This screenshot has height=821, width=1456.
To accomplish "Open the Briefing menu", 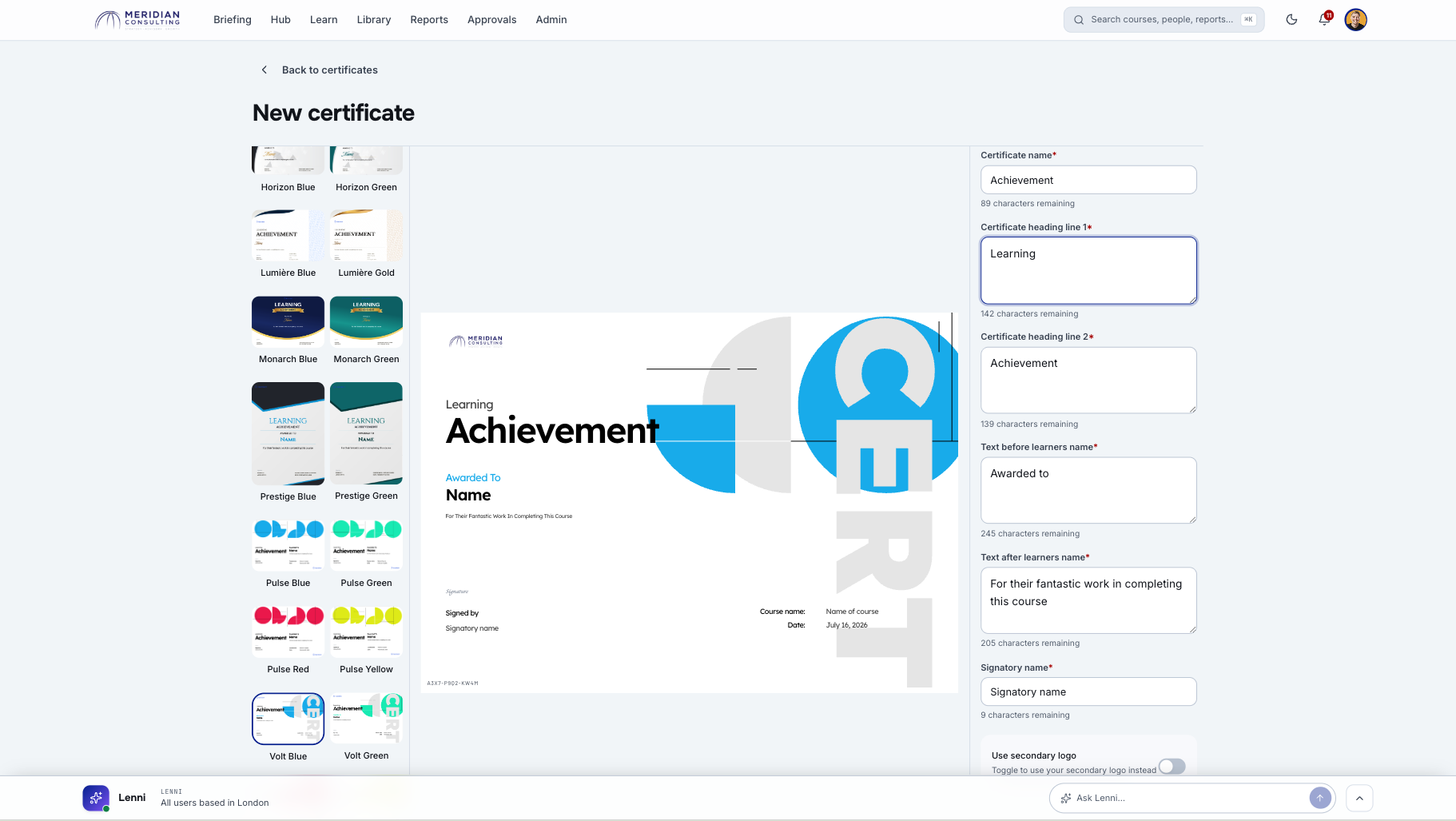I will (x=233, y=20).
